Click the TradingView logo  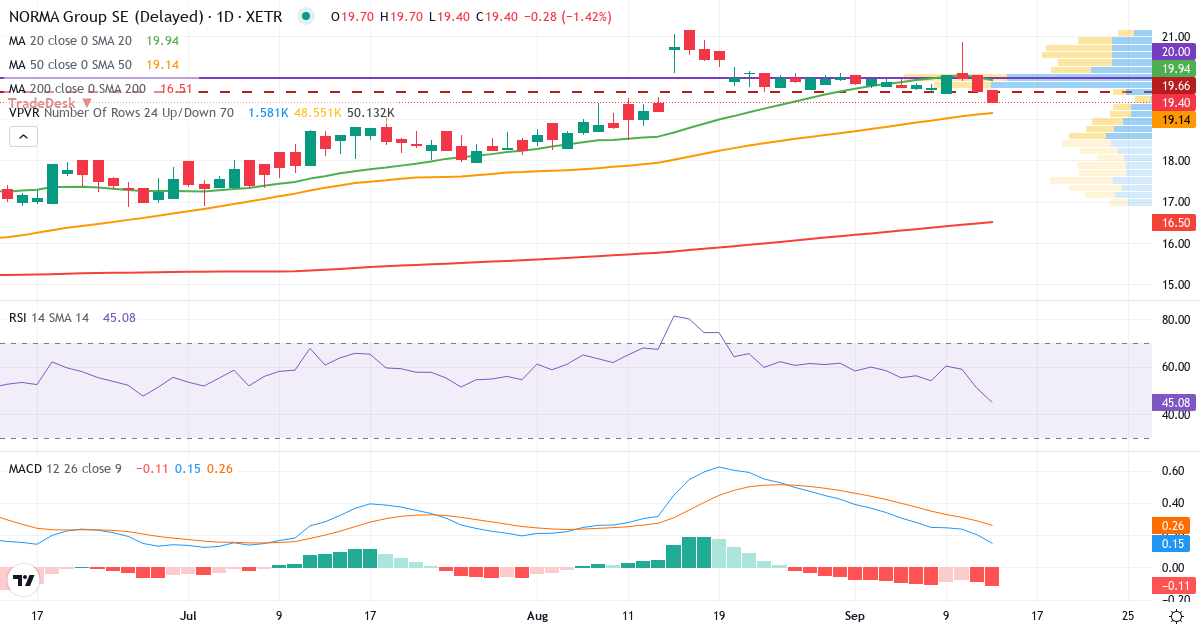pos(24,580)
